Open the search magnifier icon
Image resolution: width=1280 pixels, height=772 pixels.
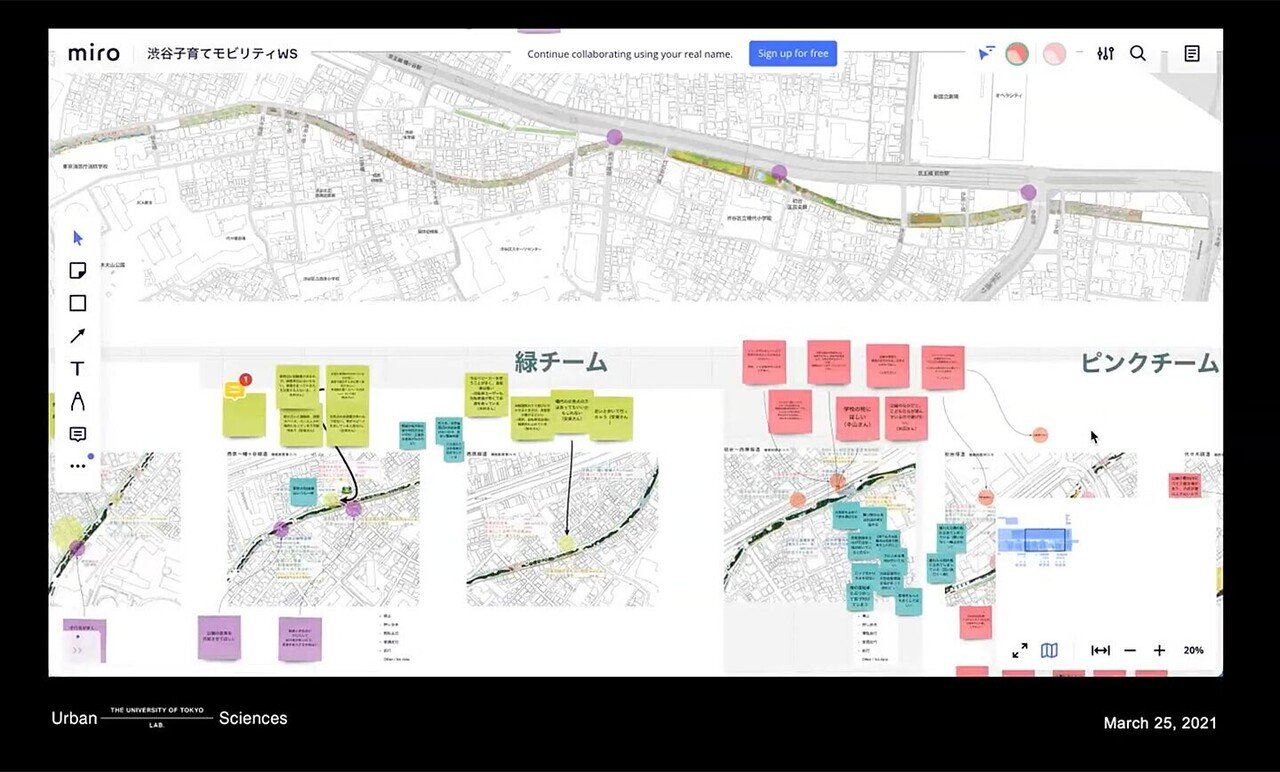pos(1138,54)
